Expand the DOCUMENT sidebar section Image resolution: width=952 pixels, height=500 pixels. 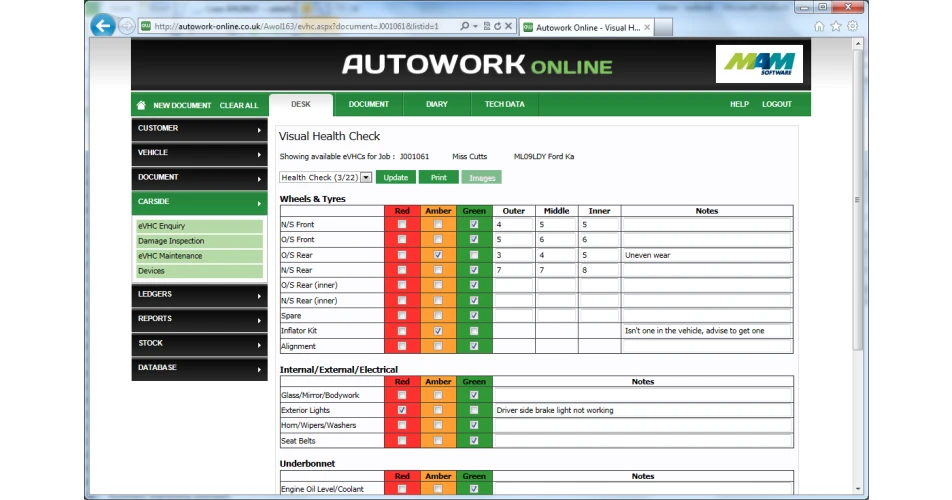point(199,178)
